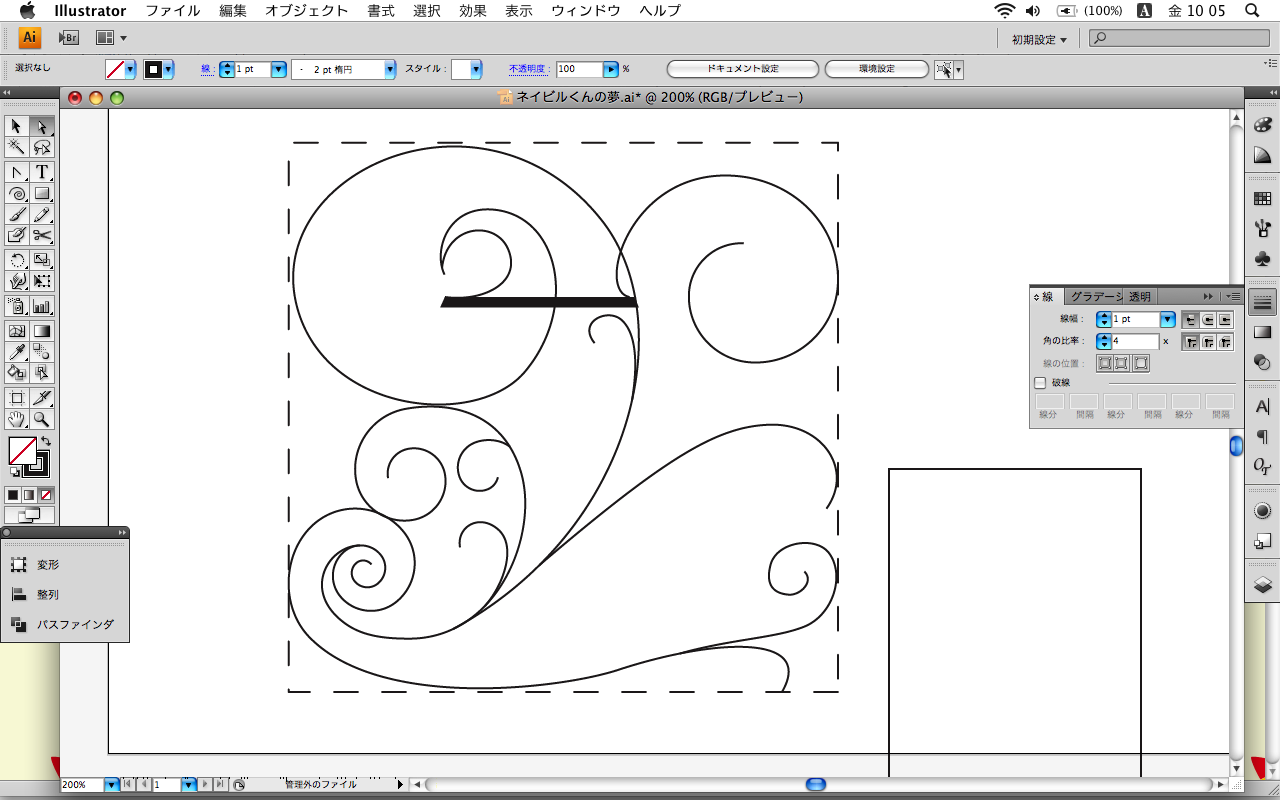Switch to the 透明 tab
This screenshot has height=800, width=1280.
coord(1140,296)
